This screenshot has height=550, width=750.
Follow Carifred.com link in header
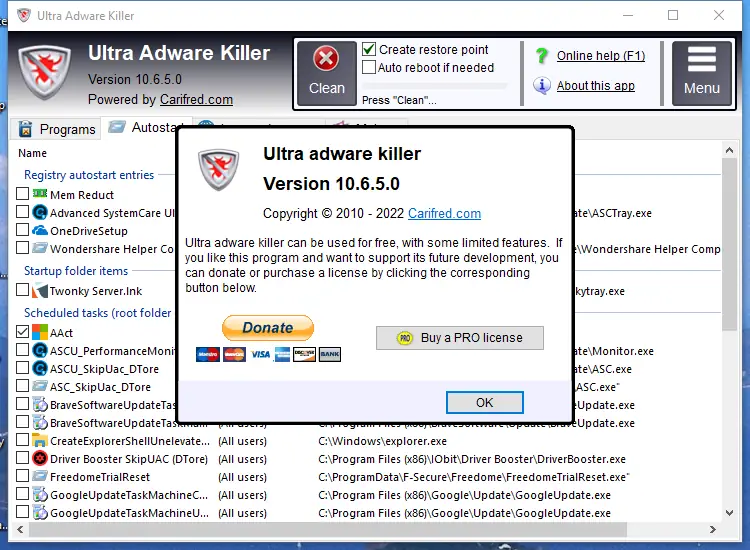196,99
